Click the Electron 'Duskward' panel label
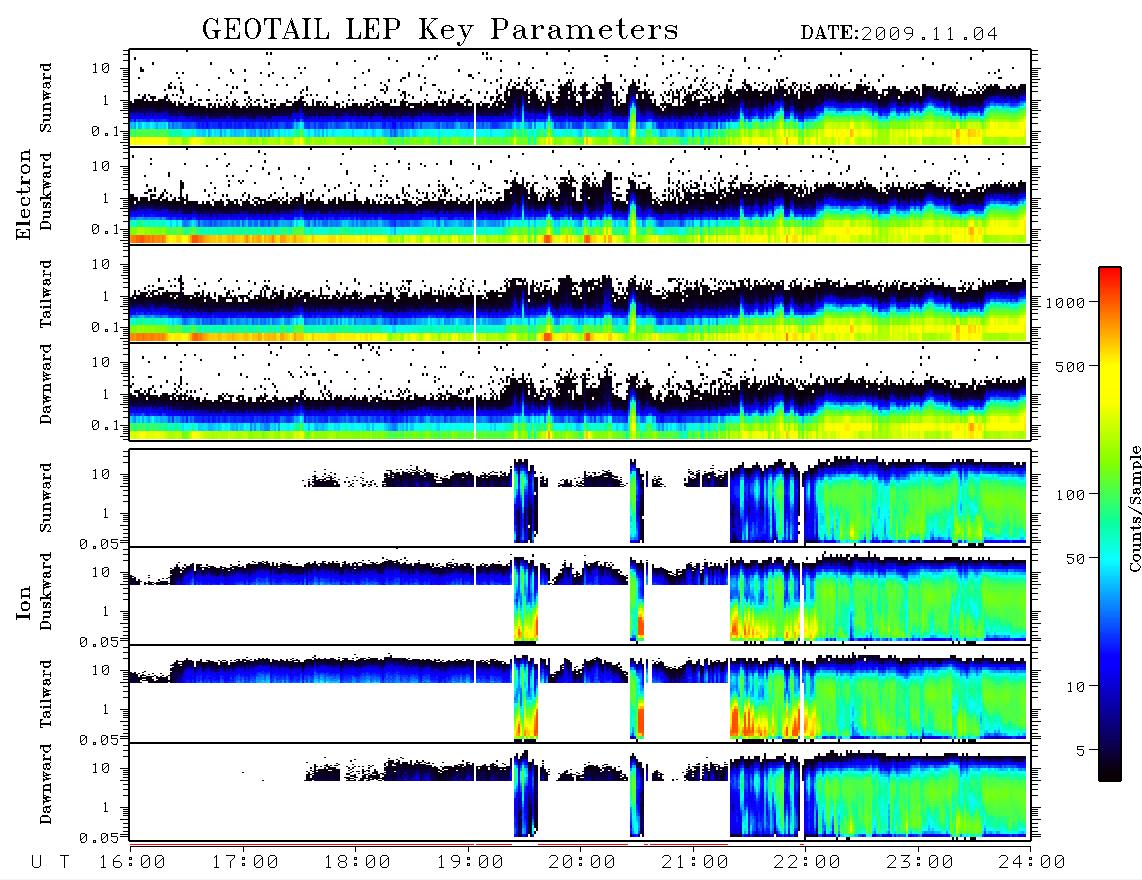1142x880 pixels. [46, 191]
